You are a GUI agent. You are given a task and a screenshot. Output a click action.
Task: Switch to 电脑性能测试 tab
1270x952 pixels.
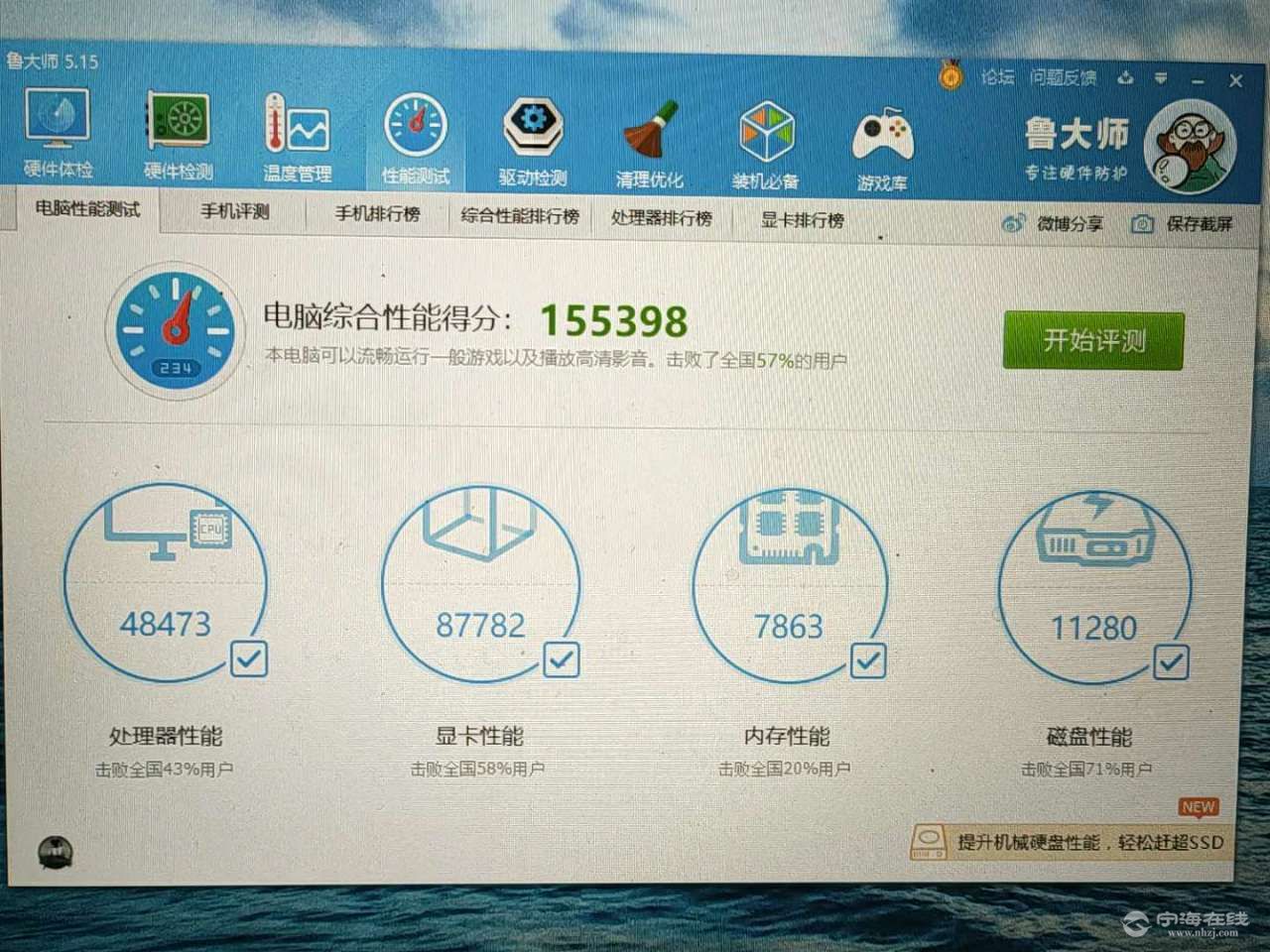pyautogui.click(x=87, y=209)
